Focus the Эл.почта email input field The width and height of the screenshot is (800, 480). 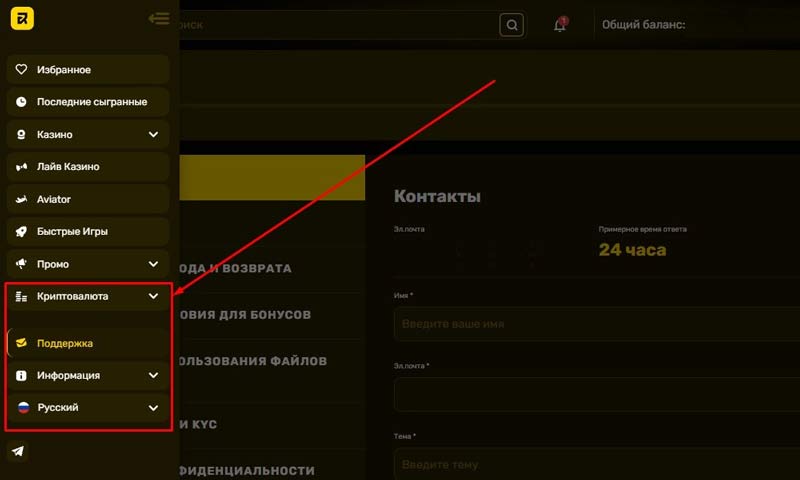596,394
